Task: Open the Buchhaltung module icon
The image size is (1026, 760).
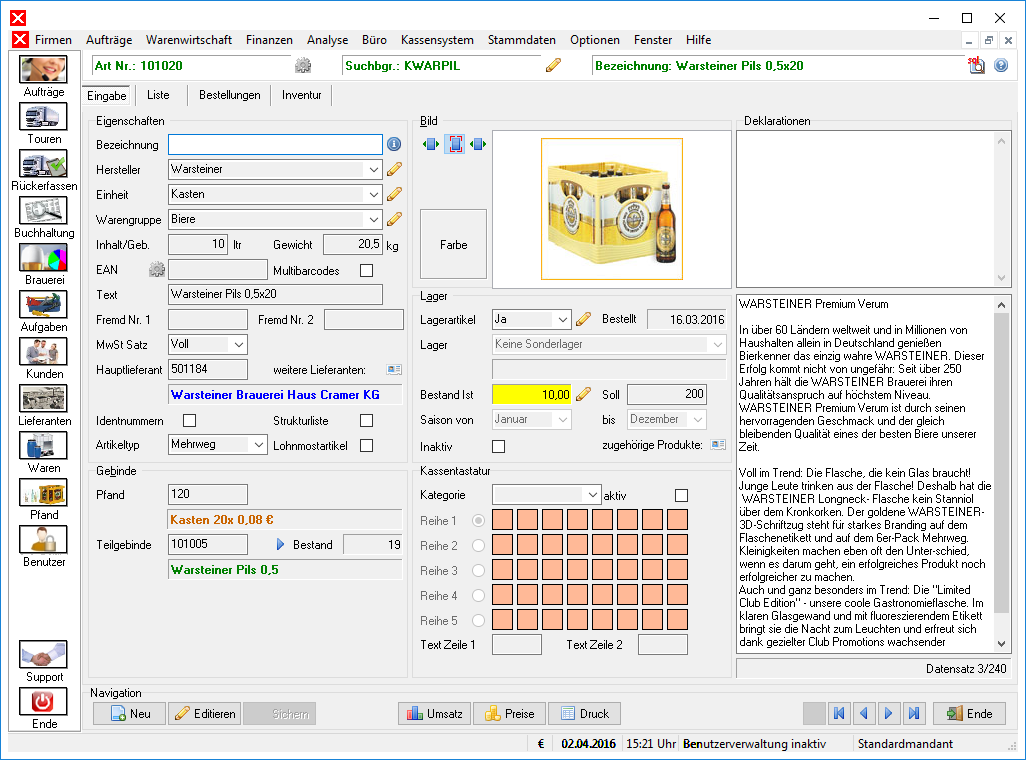Action: click(43, 211)
